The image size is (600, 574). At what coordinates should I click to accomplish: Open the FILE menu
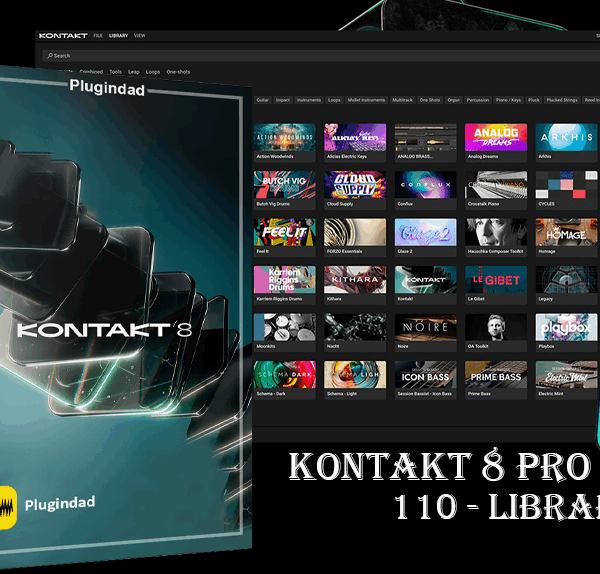98,36
